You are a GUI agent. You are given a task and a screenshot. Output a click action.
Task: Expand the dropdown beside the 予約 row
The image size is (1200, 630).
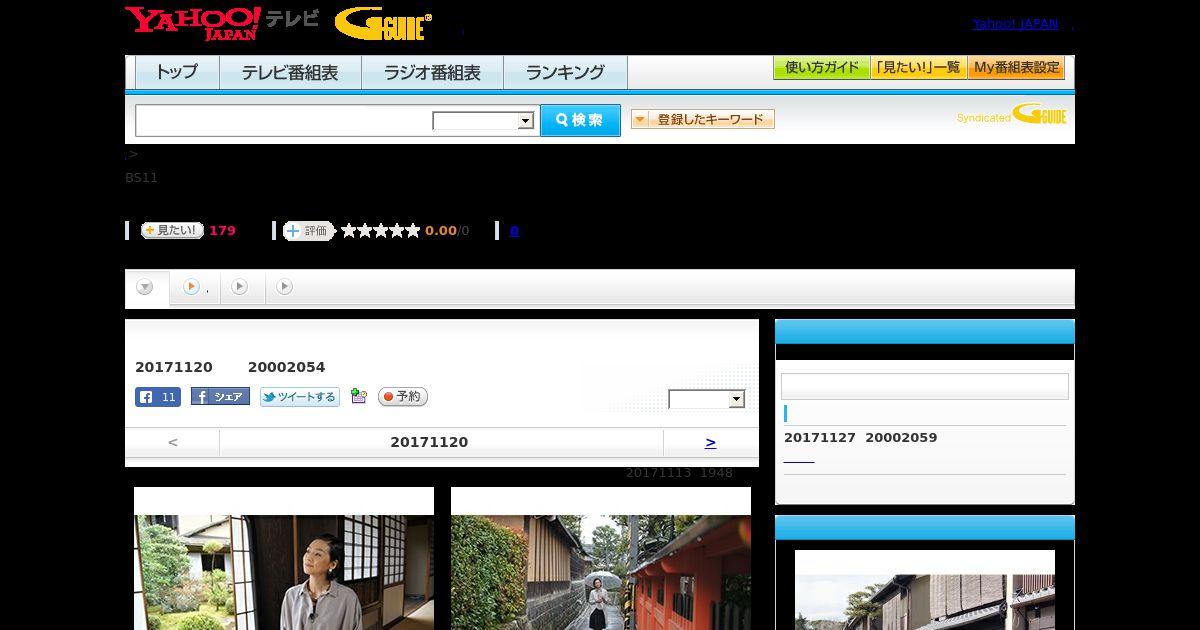point(707,399)
